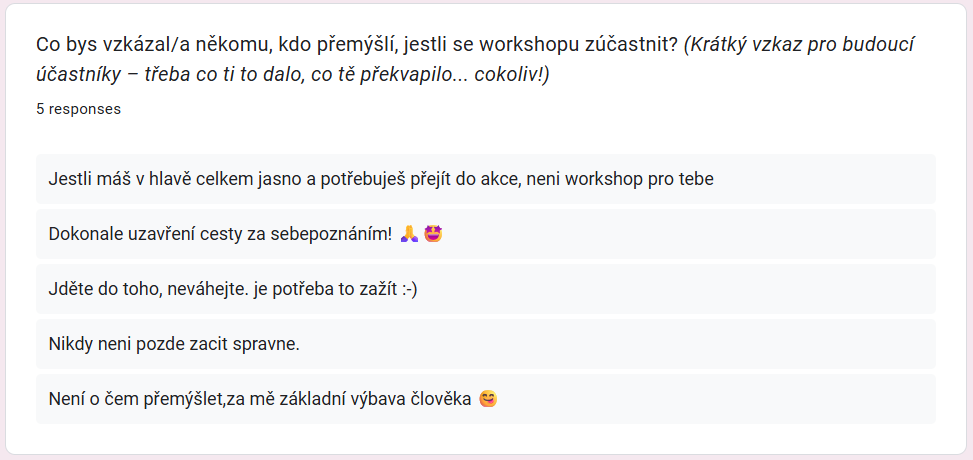Viewport: 973px width, 460px height.
Task: Click the :-) text smiley
Action: pyautogui.click(x=408, y=289)
